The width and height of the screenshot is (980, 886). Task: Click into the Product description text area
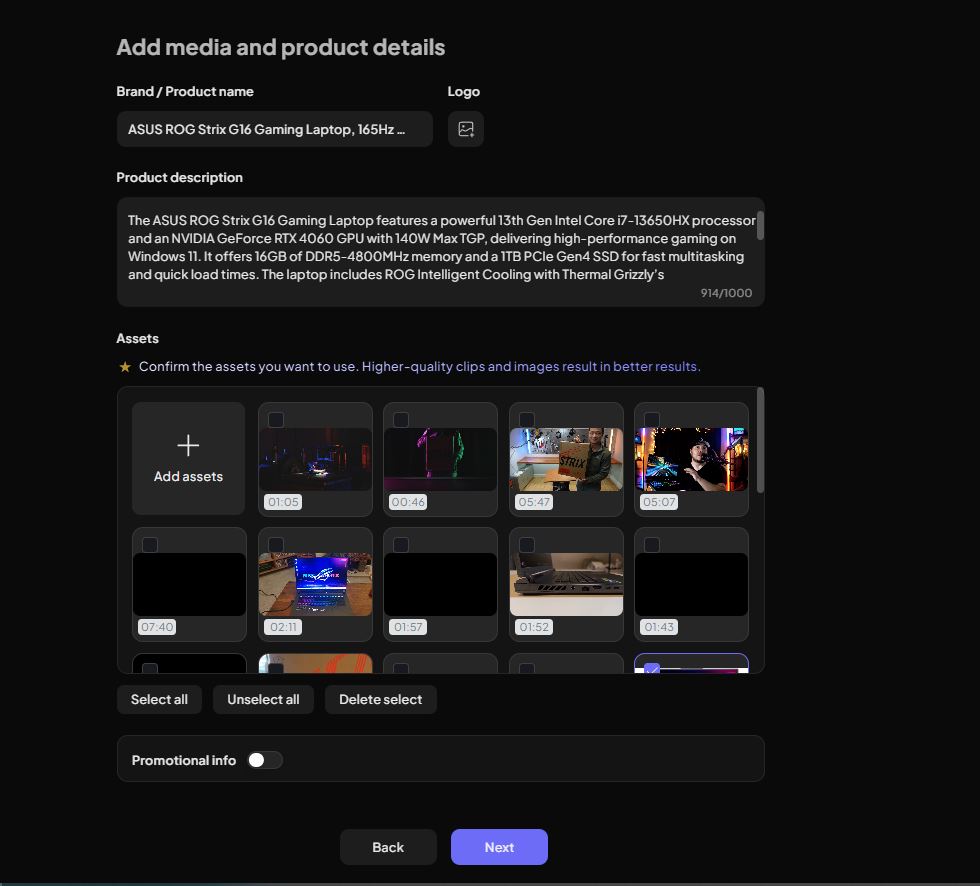(441, 252)
